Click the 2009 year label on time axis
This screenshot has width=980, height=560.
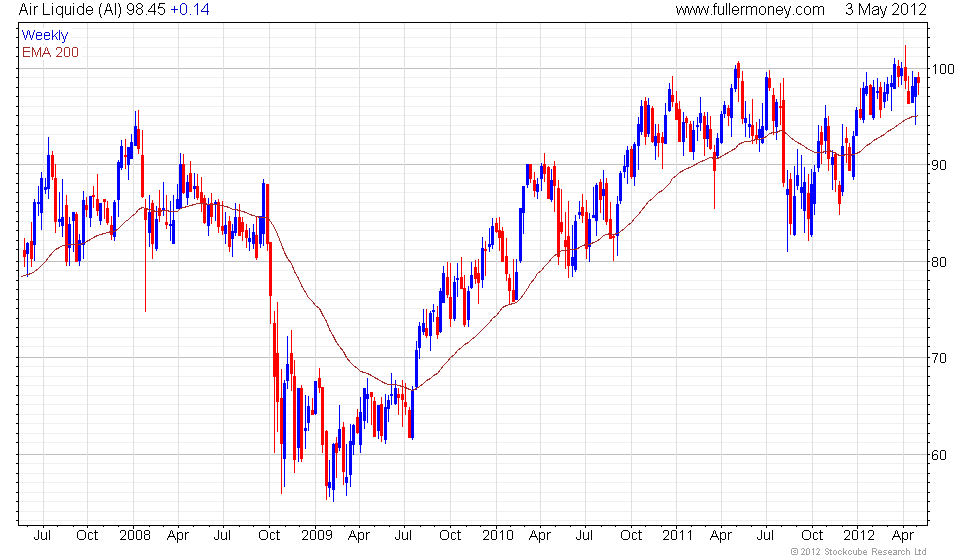click(316, 536)
